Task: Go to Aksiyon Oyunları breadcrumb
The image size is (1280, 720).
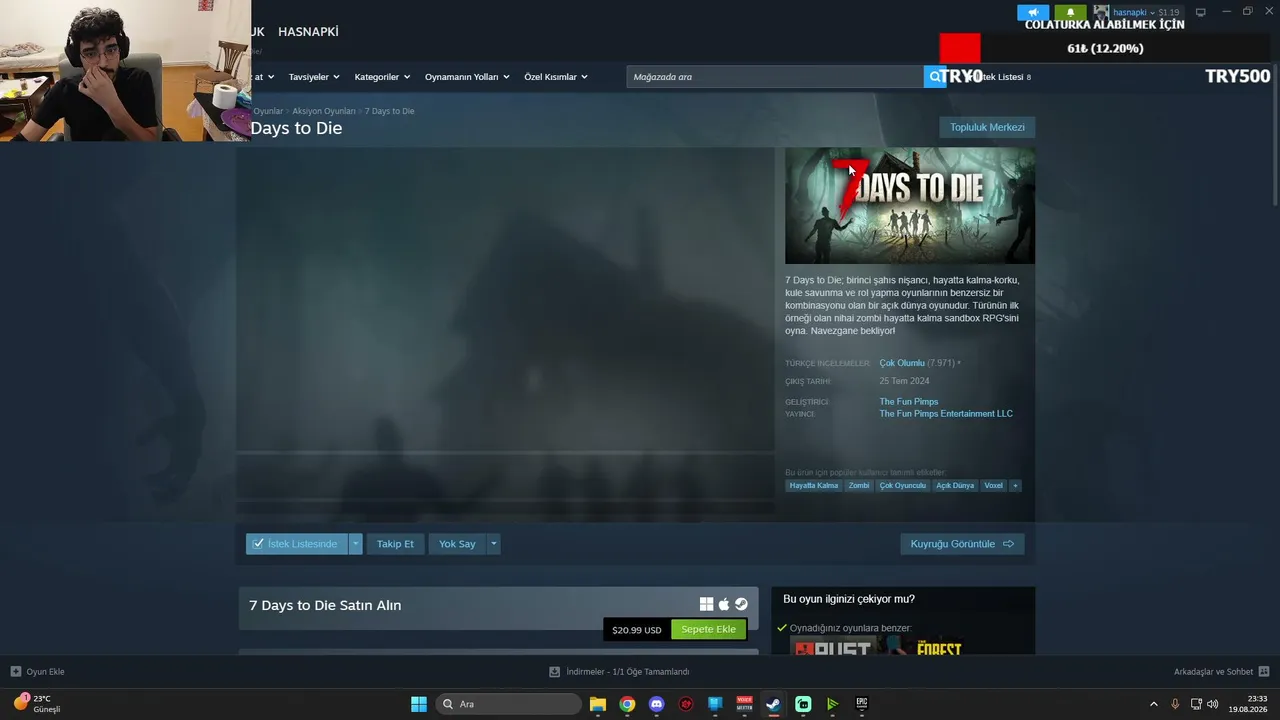Action: click(x=324, y=111)
